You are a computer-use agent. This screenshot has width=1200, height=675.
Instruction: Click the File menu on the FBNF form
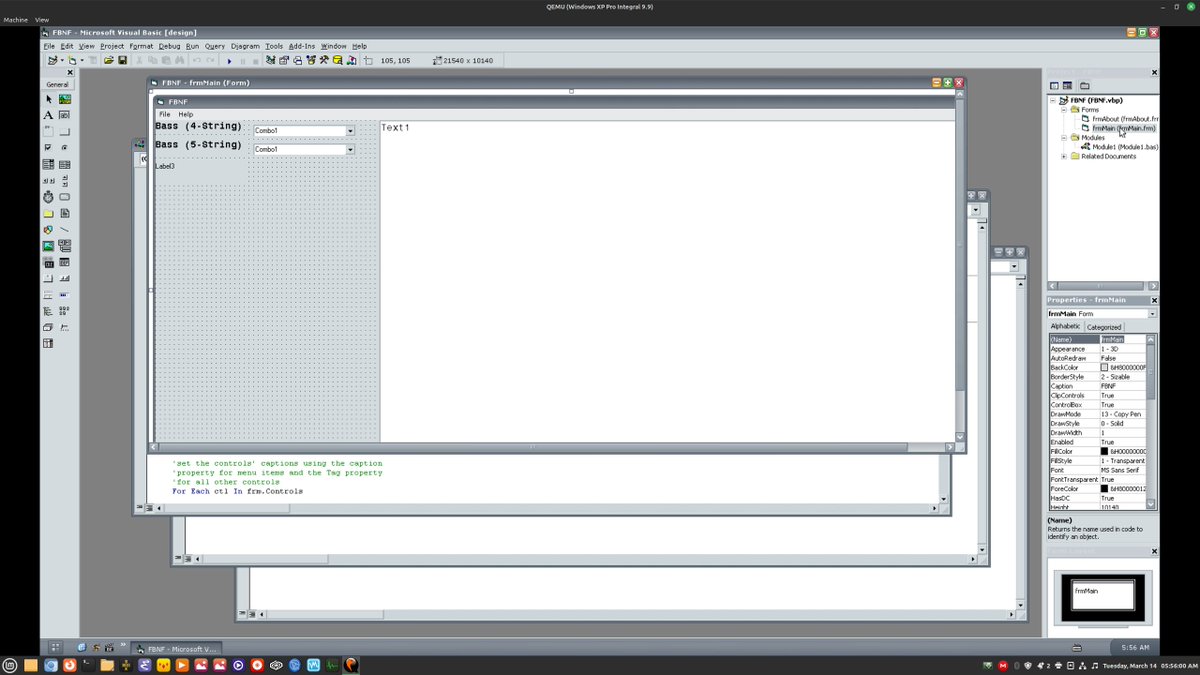[164, 114]
